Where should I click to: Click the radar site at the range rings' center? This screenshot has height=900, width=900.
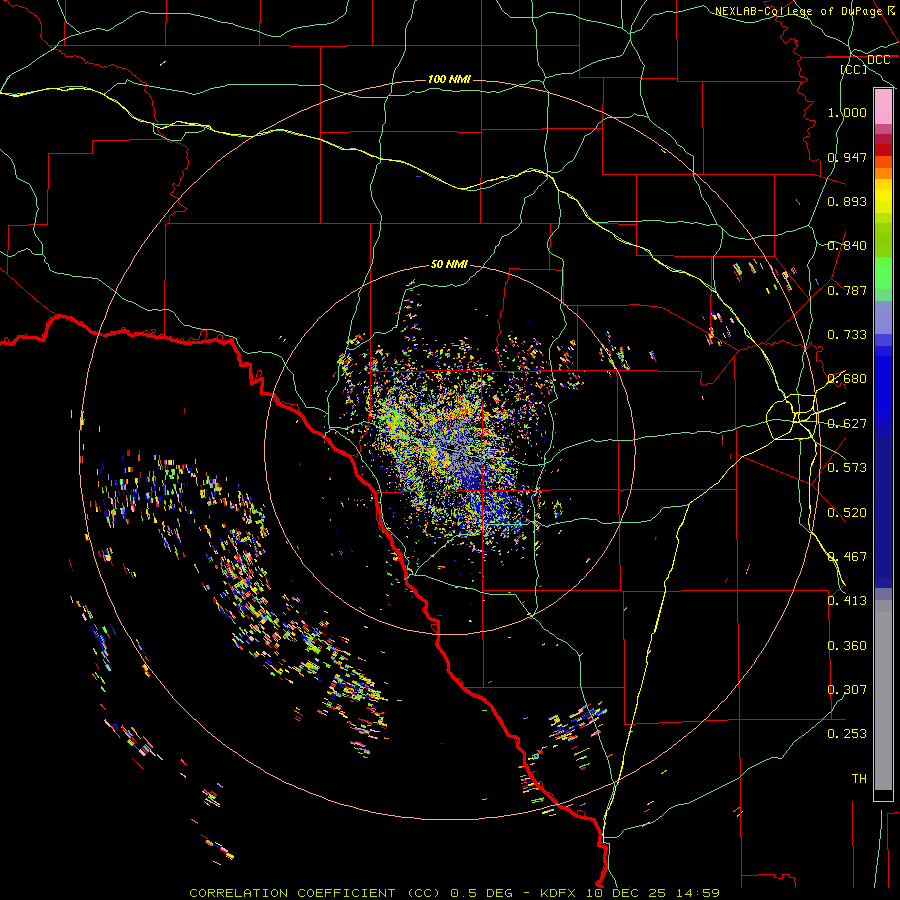pyautogui.click(x=449, y=449)
